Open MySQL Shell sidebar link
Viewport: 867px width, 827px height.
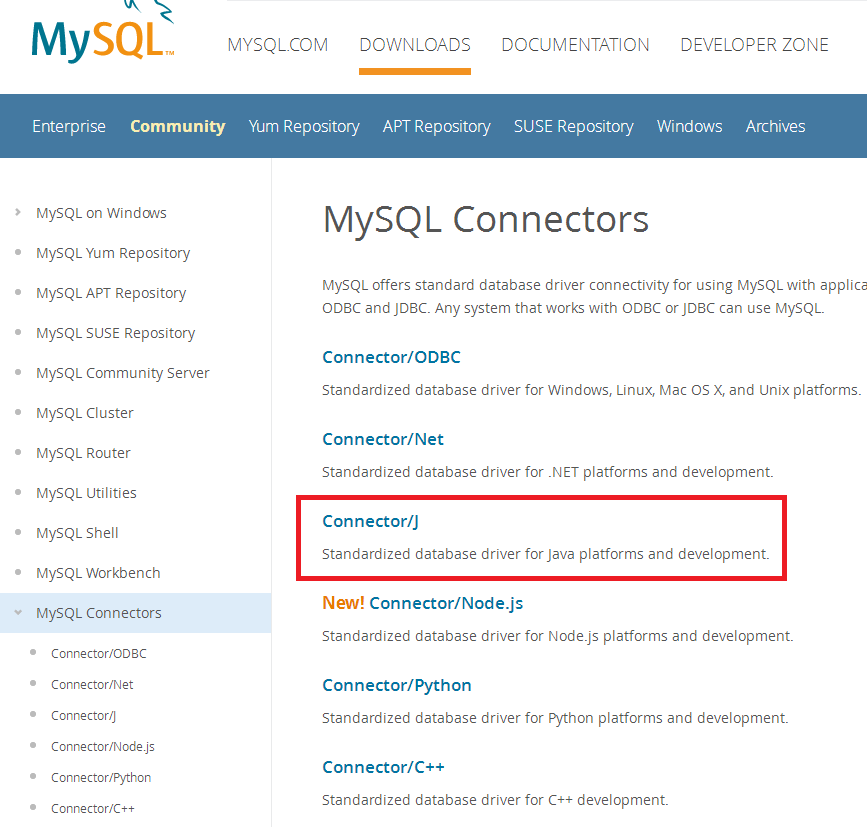77,533
